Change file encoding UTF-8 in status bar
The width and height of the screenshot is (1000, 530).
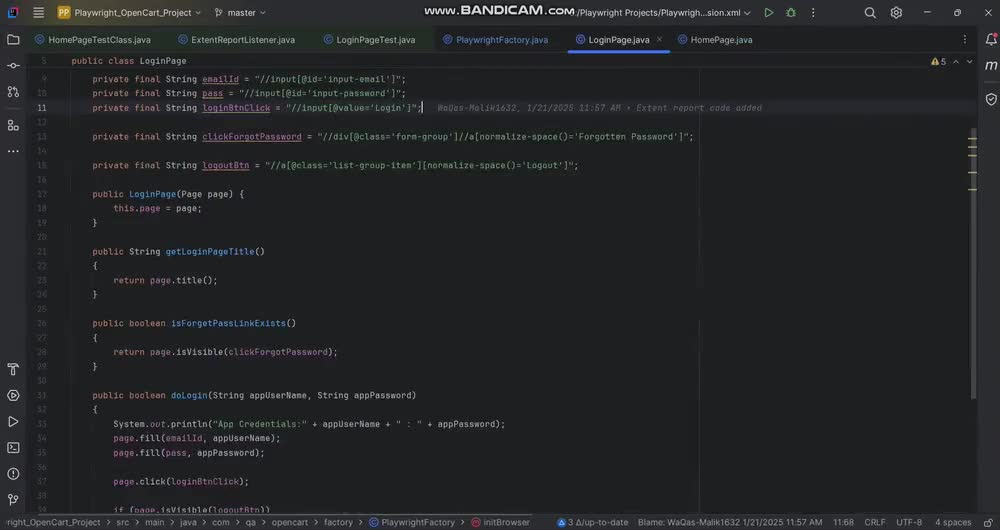coord(909,522)
